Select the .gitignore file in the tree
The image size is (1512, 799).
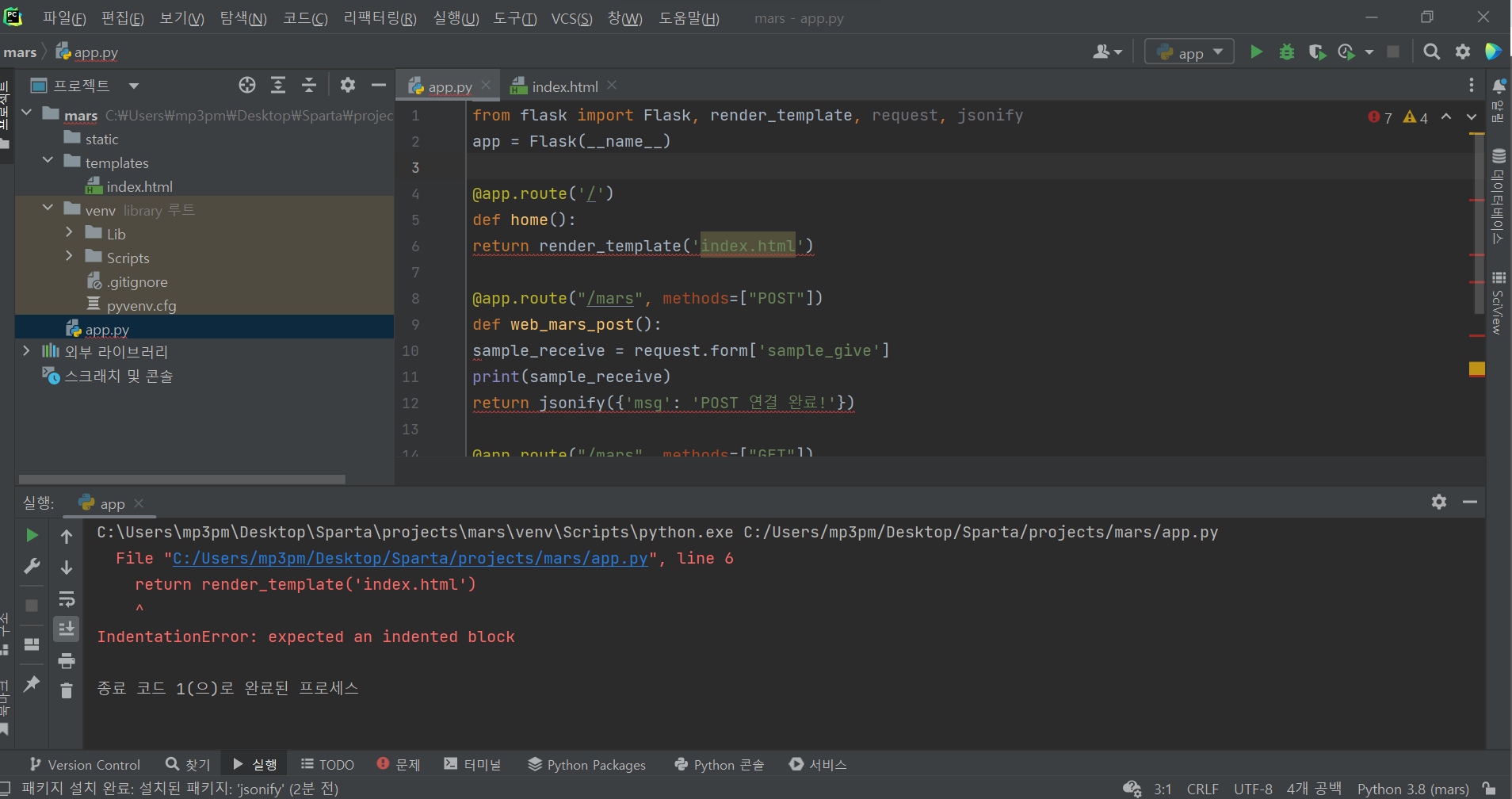[x=127, y=281]
